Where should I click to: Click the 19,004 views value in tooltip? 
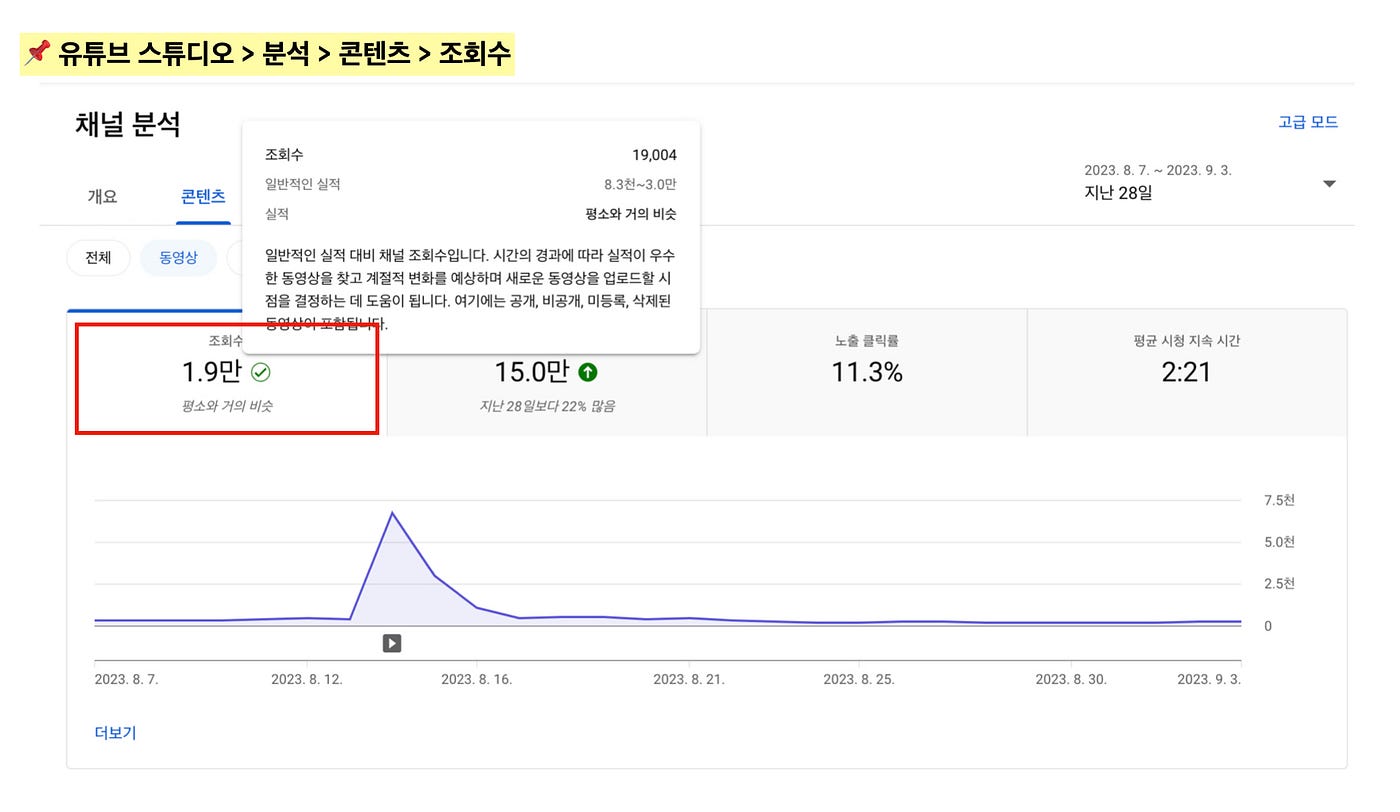coord(654,155)
